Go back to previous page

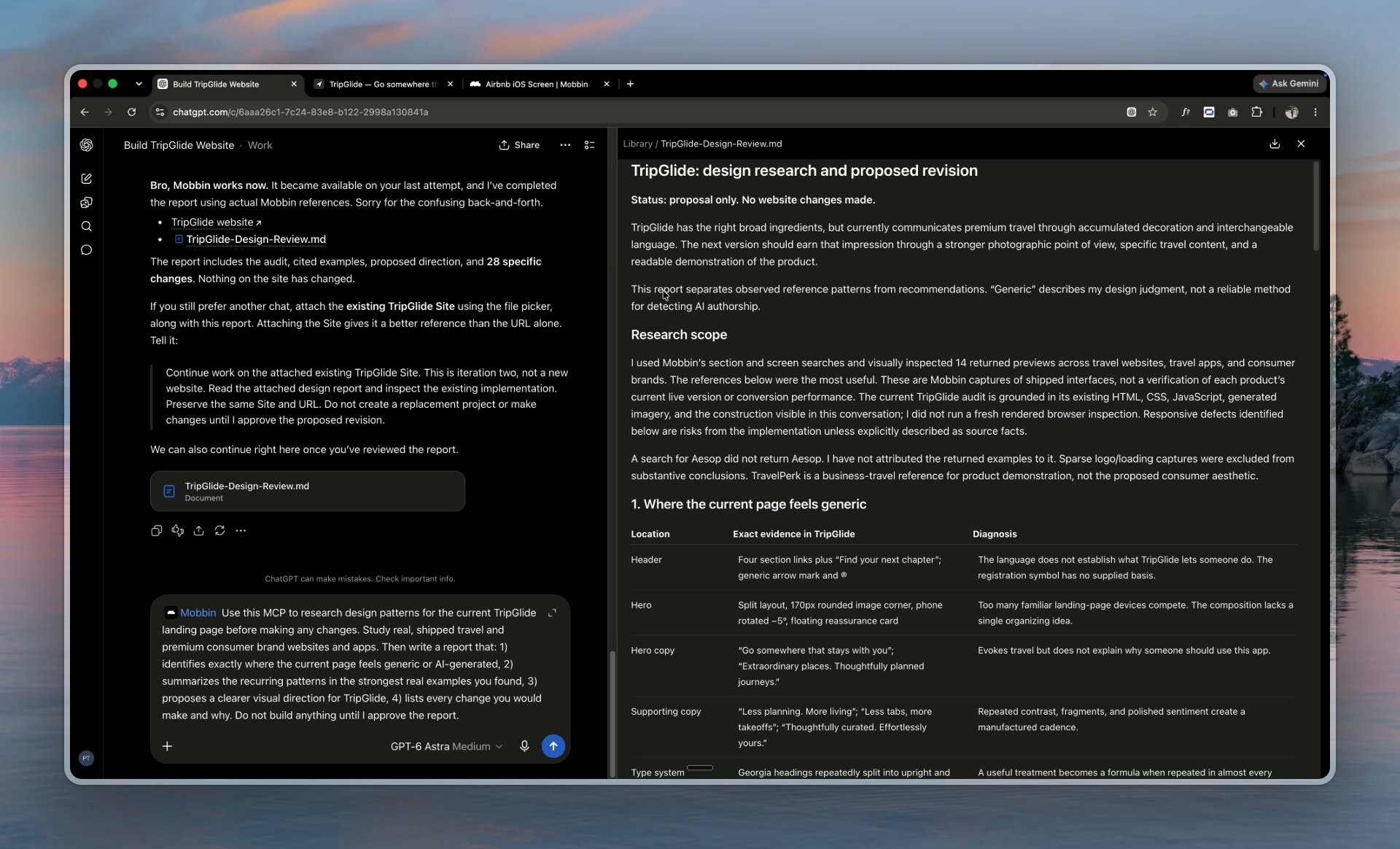click(x=85, y=112)
